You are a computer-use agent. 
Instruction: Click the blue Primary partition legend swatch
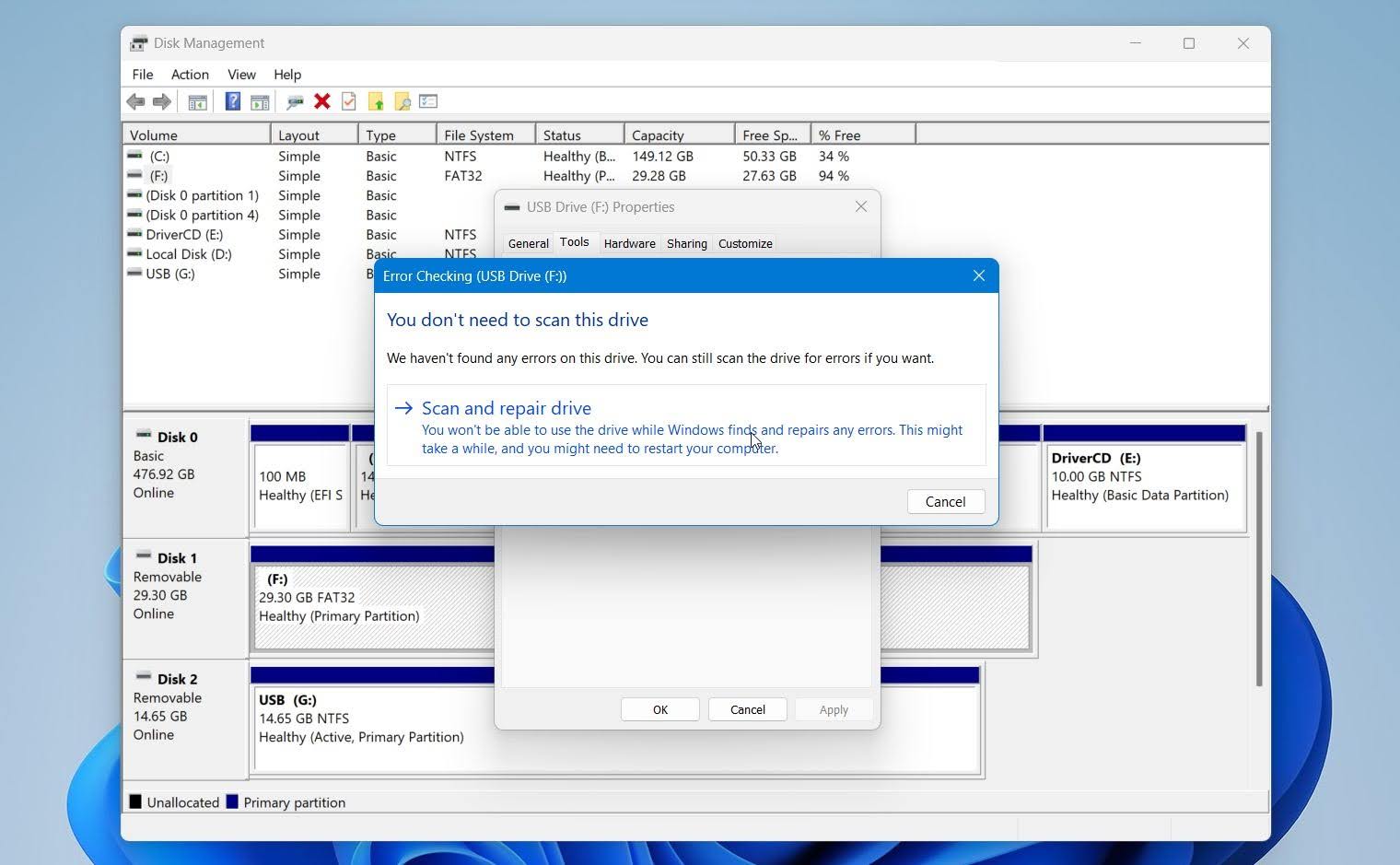232,801
